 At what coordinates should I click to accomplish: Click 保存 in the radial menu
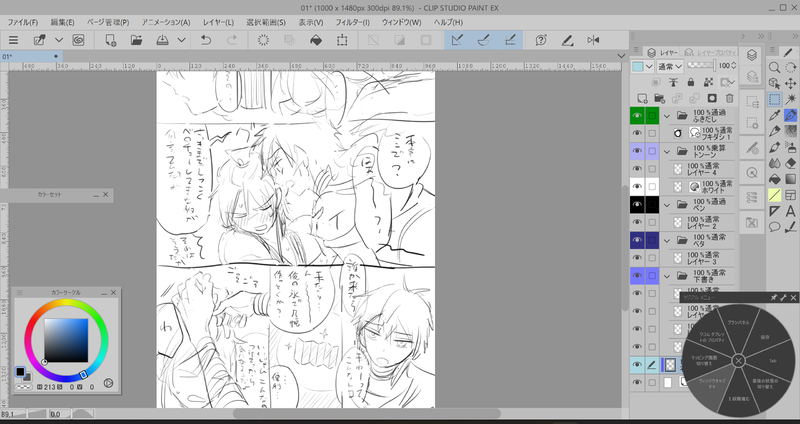[764, 337]
